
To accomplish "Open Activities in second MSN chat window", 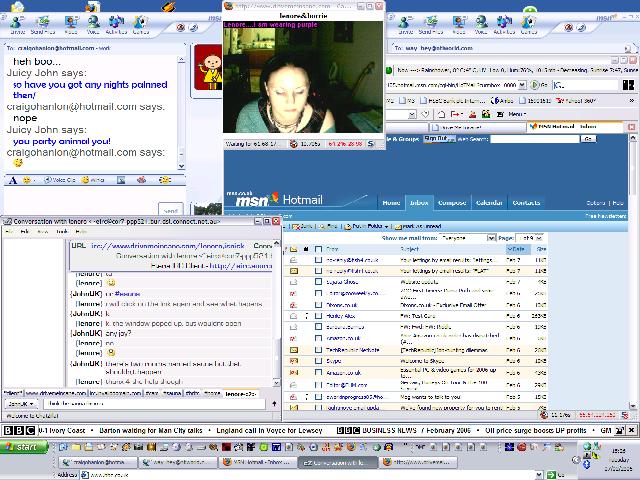I will pyautogui.click(x=504, y=24).
